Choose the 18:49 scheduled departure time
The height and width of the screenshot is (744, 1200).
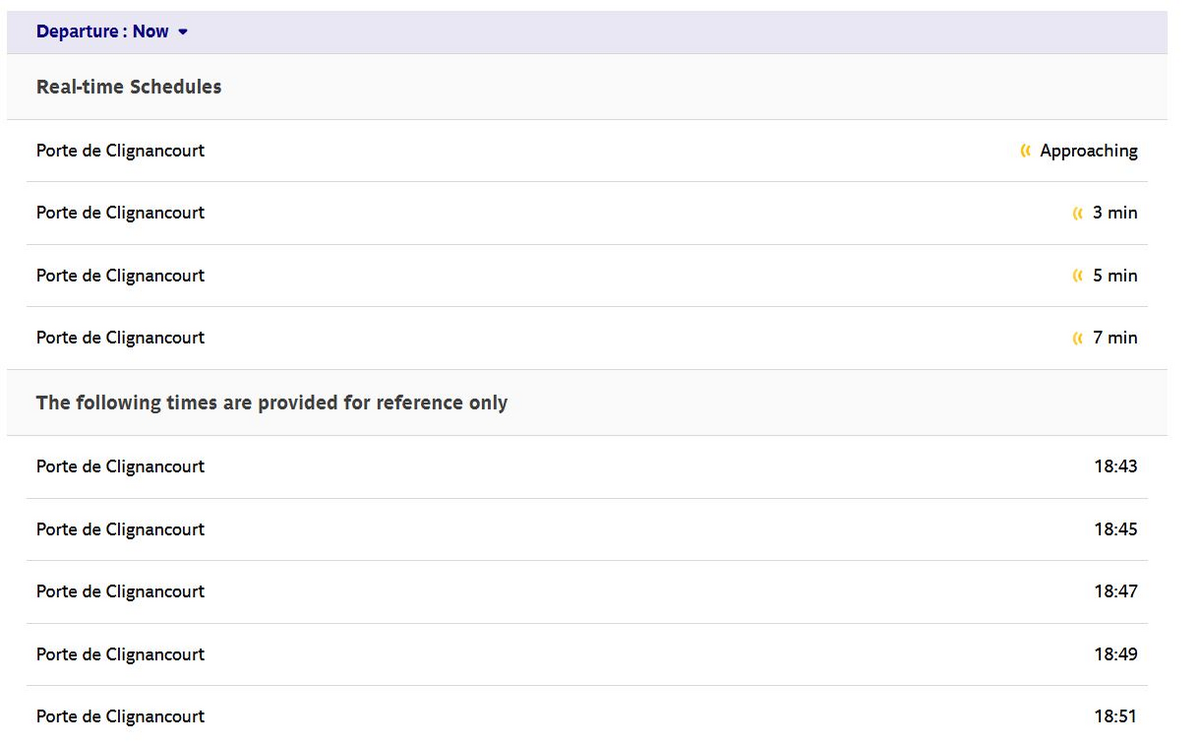pyautogui.click(x=1115, y=655)
